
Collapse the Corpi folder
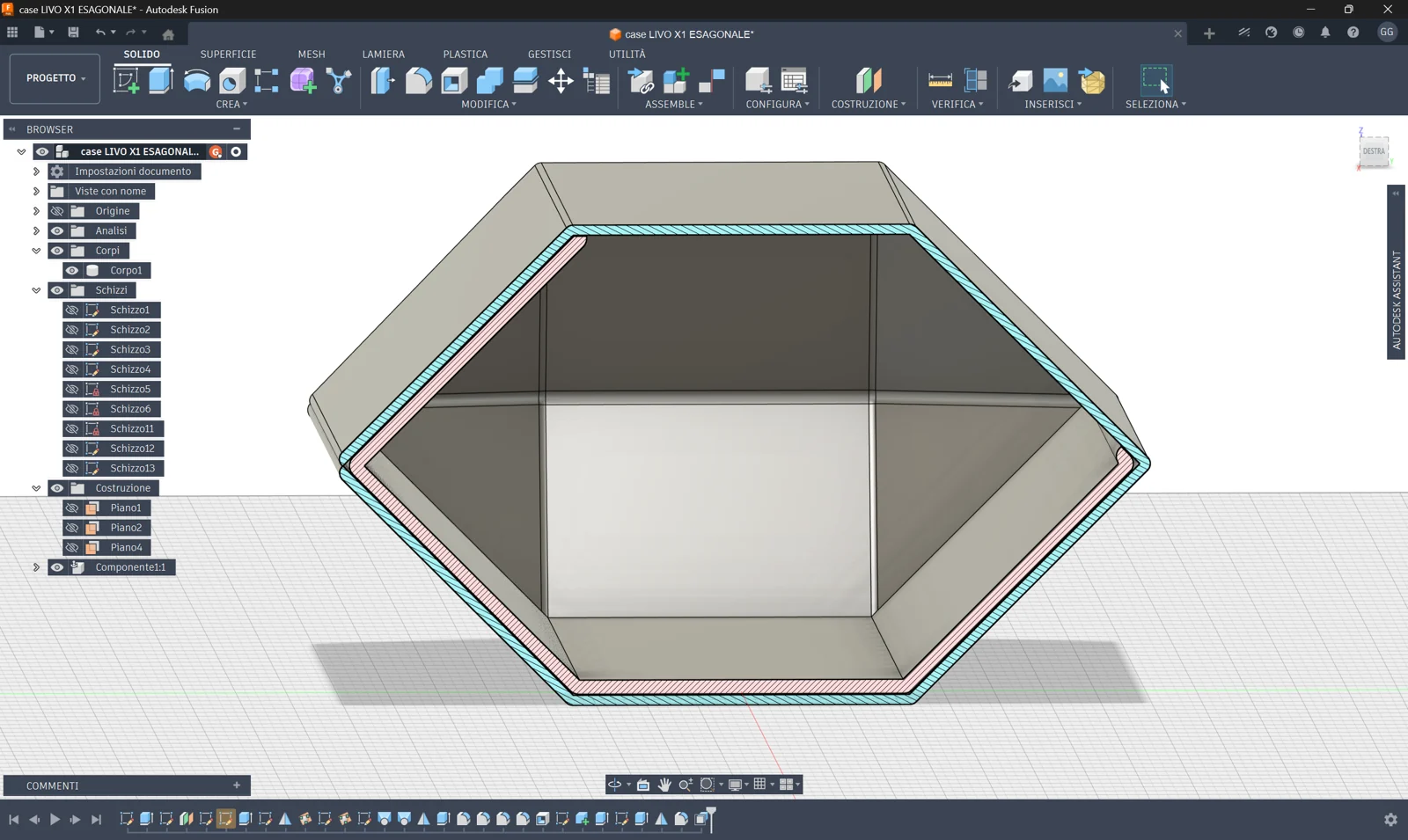click(x=36, y=251)
